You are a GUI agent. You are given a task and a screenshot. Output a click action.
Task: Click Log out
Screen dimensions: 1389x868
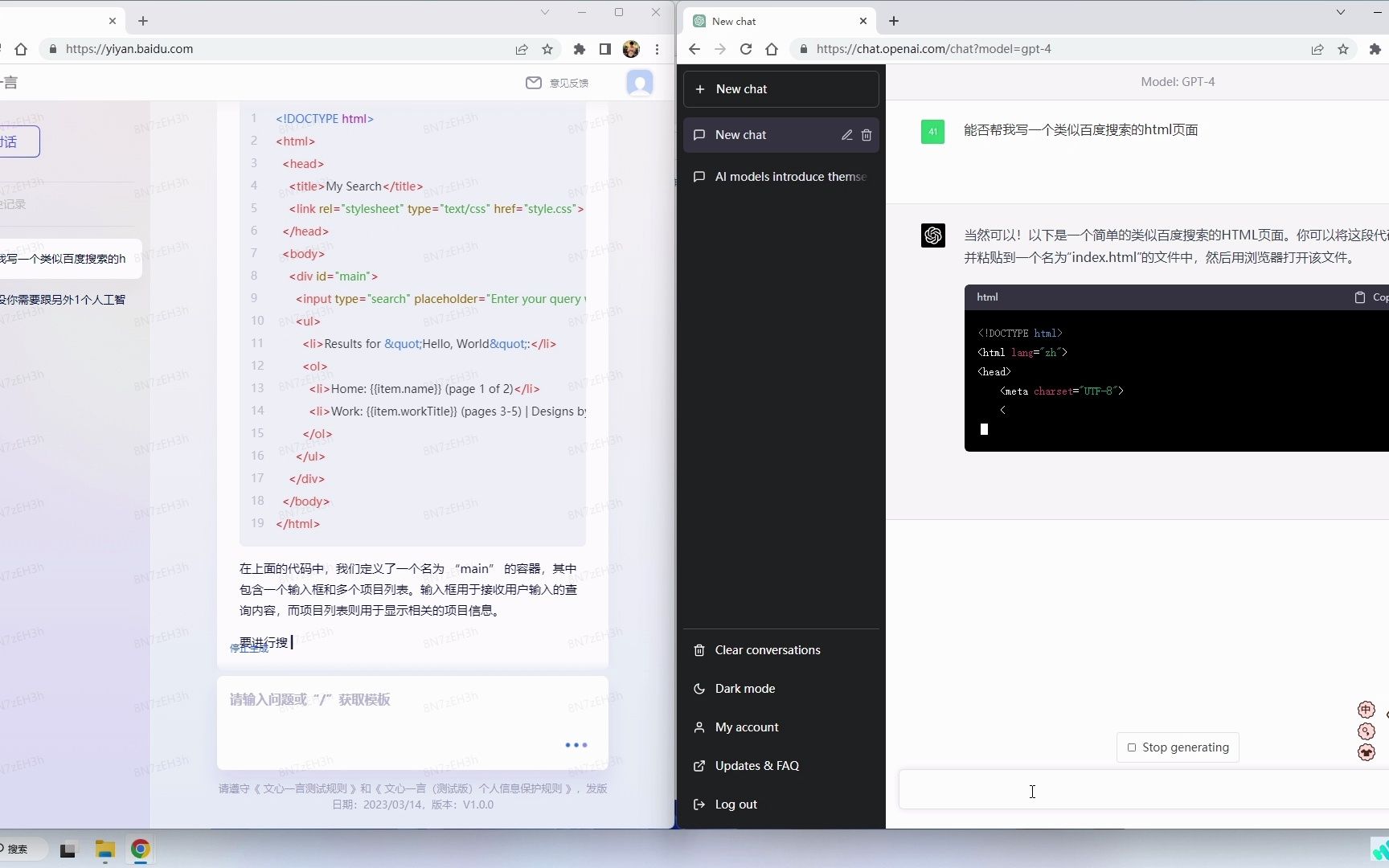coord(781,805)
